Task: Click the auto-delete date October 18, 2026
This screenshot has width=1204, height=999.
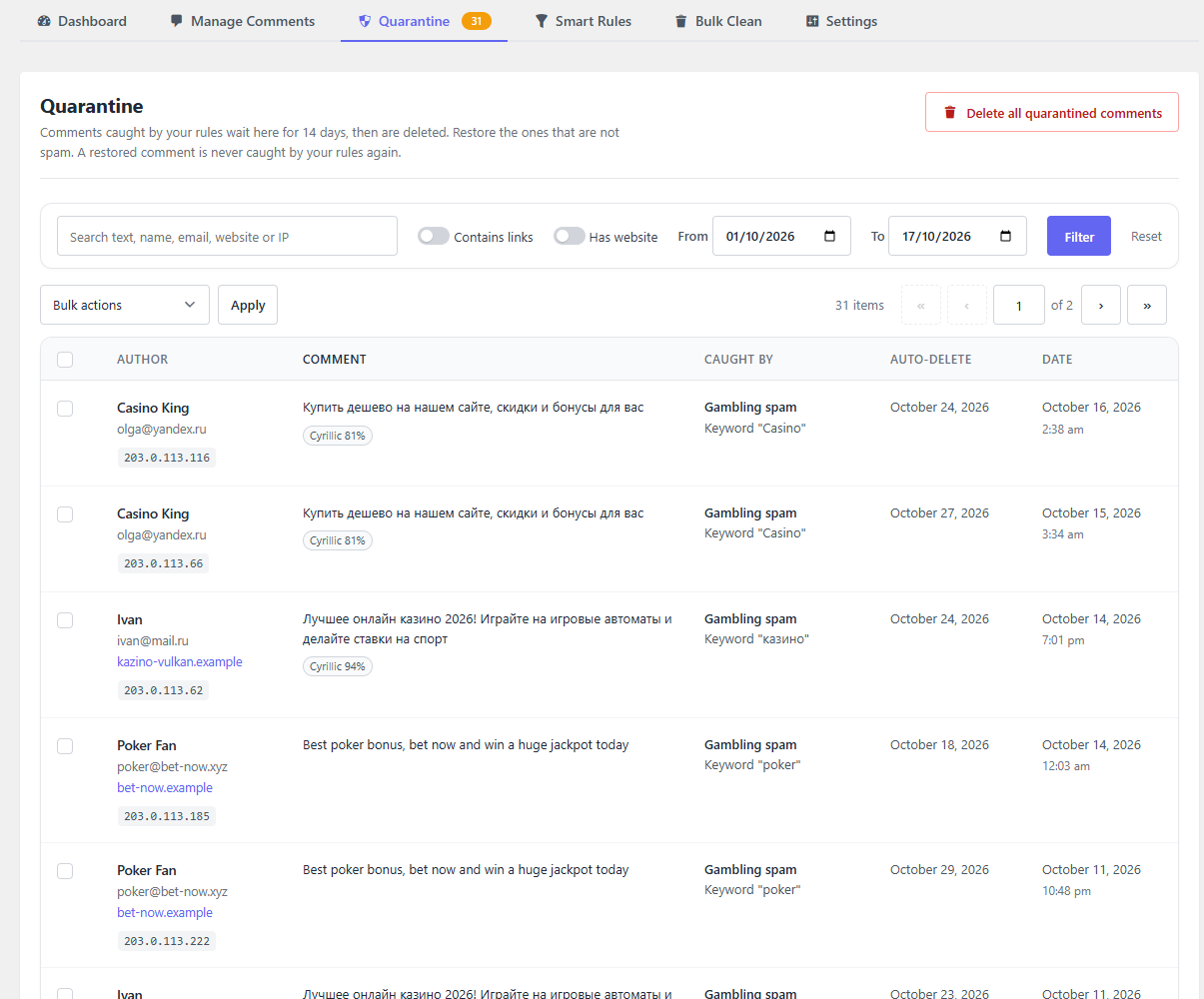Action: tap(939, 745)
